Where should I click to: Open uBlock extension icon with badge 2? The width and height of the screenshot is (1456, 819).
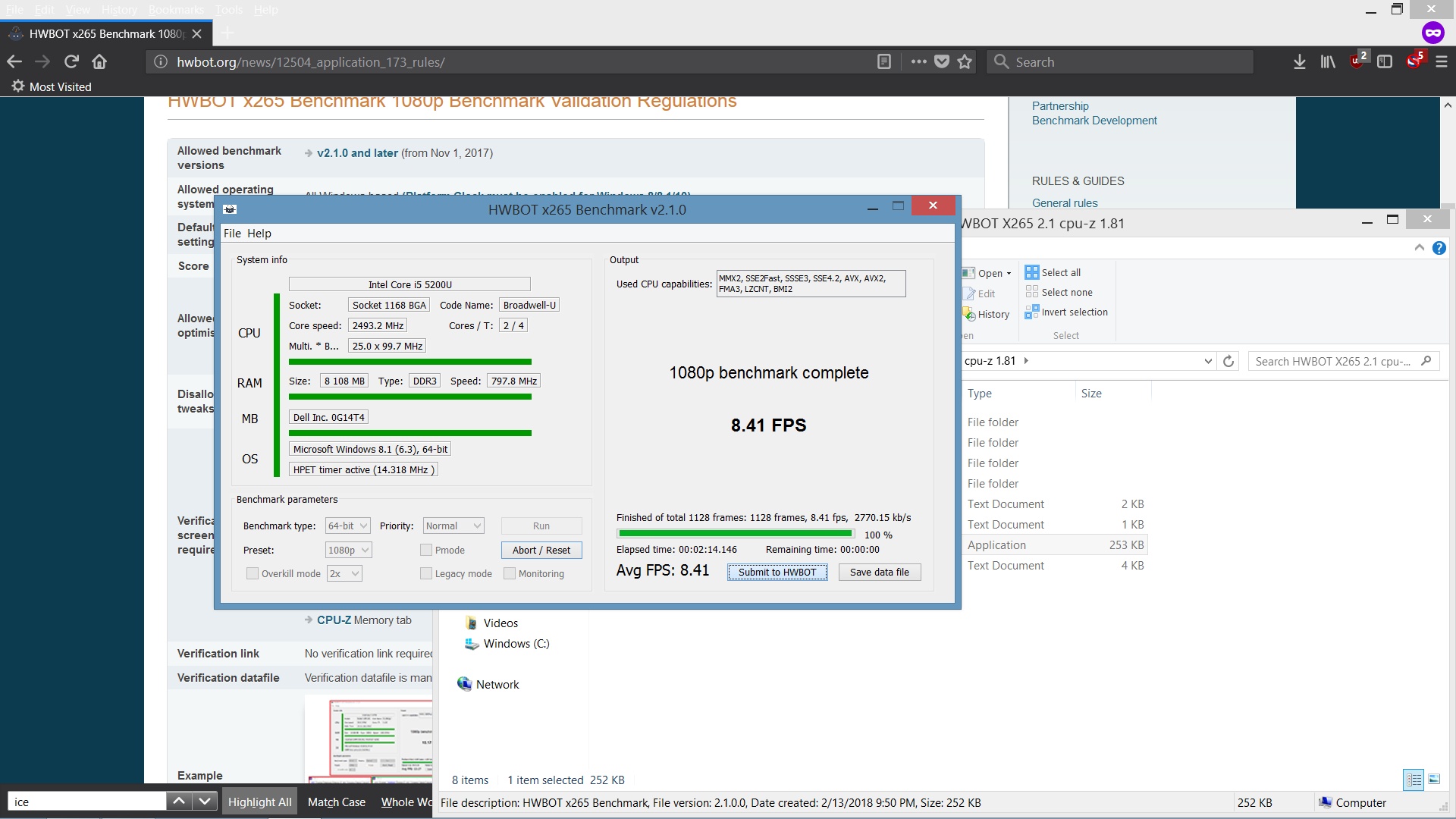1357,60
